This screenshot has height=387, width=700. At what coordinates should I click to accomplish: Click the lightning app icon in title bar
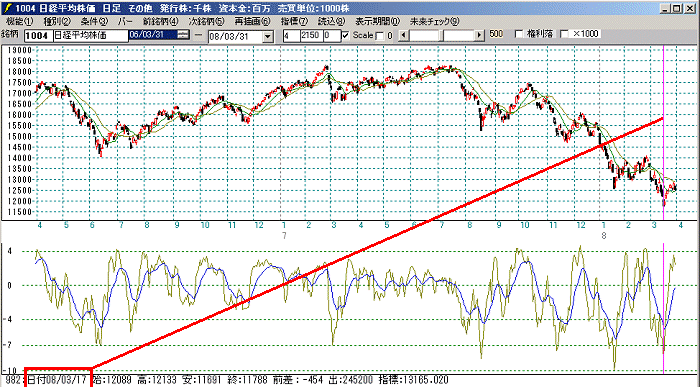(8, 8)
